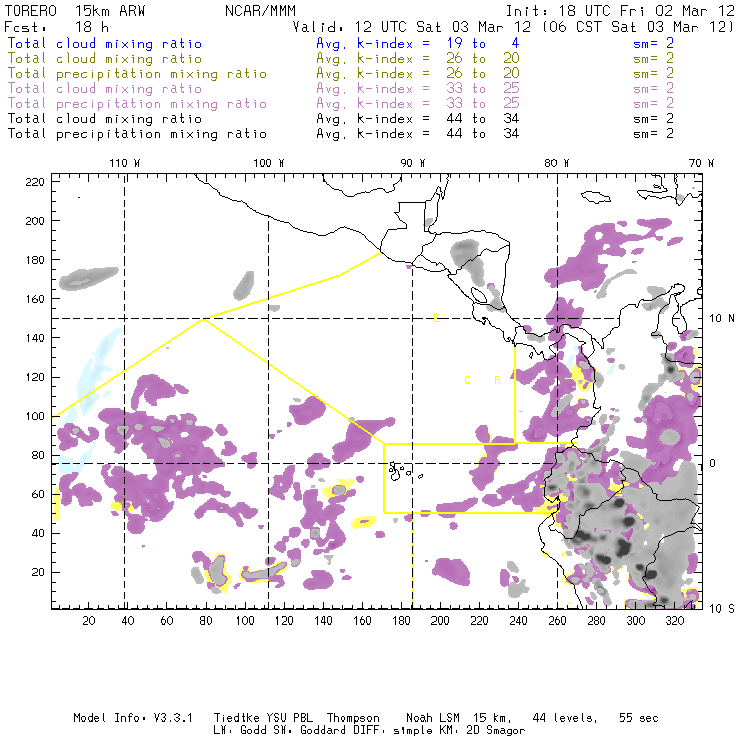The height and width of the screenshot is (740, 740).
Task: Click the "TORERO 15km ARW" title text
Action: [x=75, y=11]
